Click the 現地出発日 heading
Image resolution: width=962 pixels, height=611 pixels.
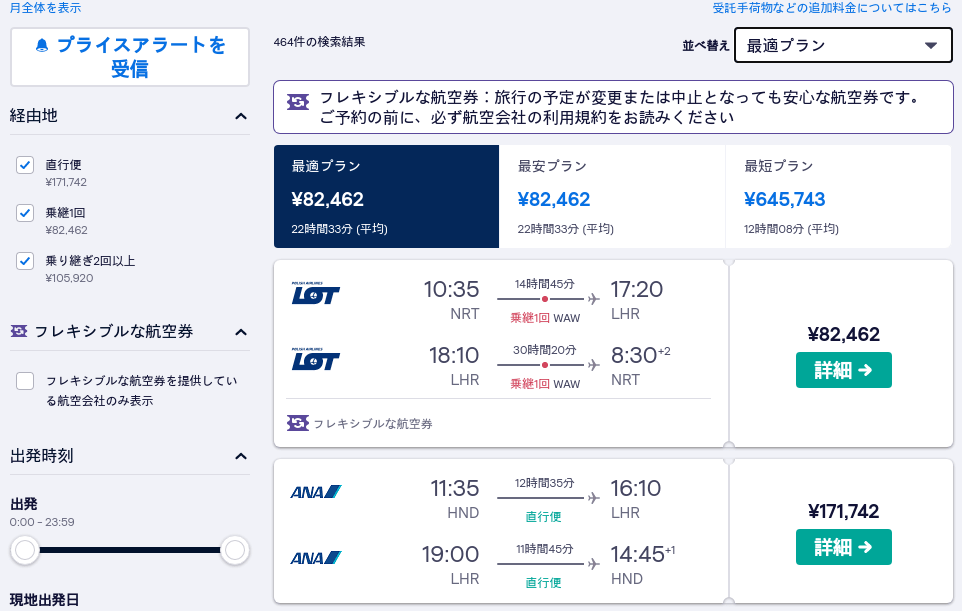[44, 599]
